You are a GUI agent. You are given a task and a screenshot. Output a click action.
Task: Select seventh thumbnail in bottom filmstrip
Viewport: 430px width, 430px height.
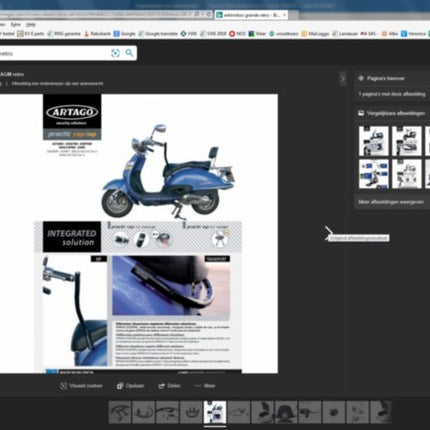coord(263,412)
